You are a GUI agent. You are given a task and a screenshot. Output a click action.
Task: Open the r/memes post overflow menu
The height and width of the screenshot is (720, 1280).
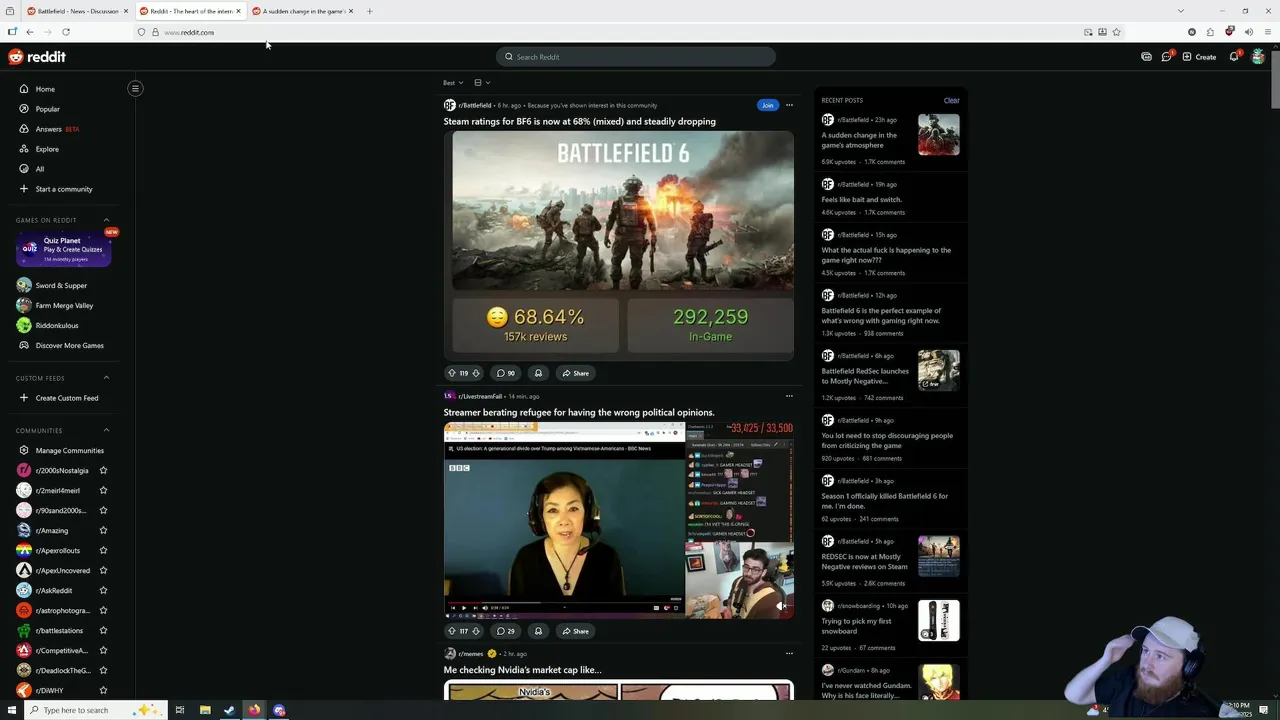(x=789, y=654)
